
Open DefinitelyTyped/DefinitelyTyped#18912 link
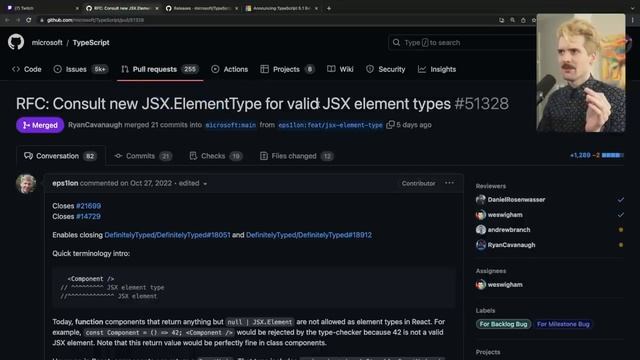coord(309,235)
